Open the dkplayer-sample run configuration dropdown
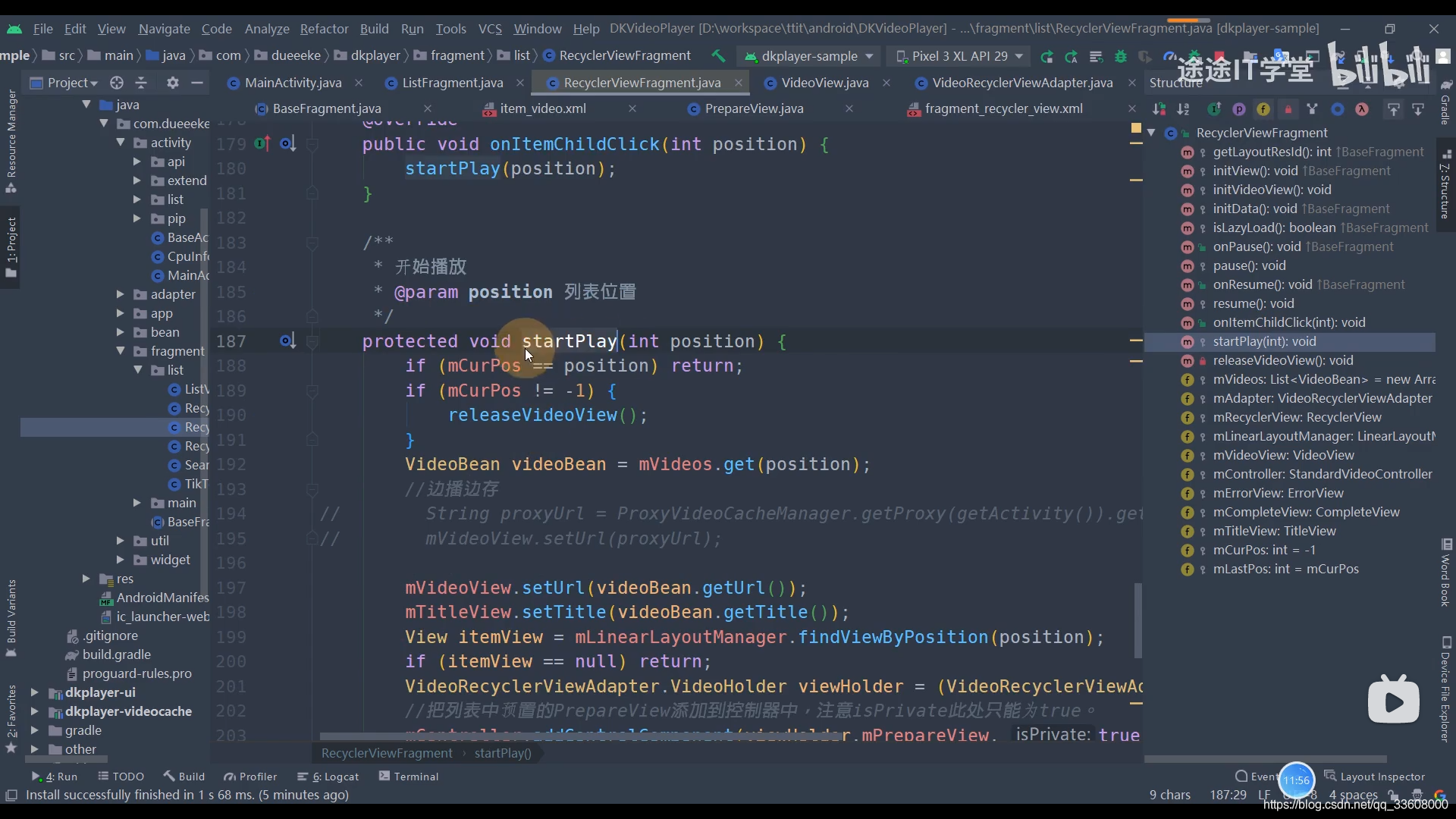1456x819 pixels. coord(809,56)
